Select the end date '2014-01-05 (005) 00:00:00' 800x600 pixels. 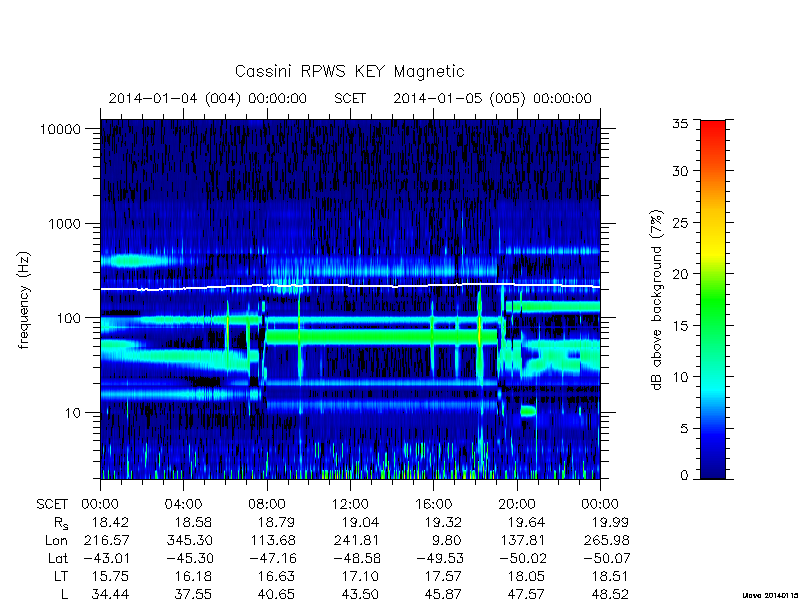click(x=492, y=98)
